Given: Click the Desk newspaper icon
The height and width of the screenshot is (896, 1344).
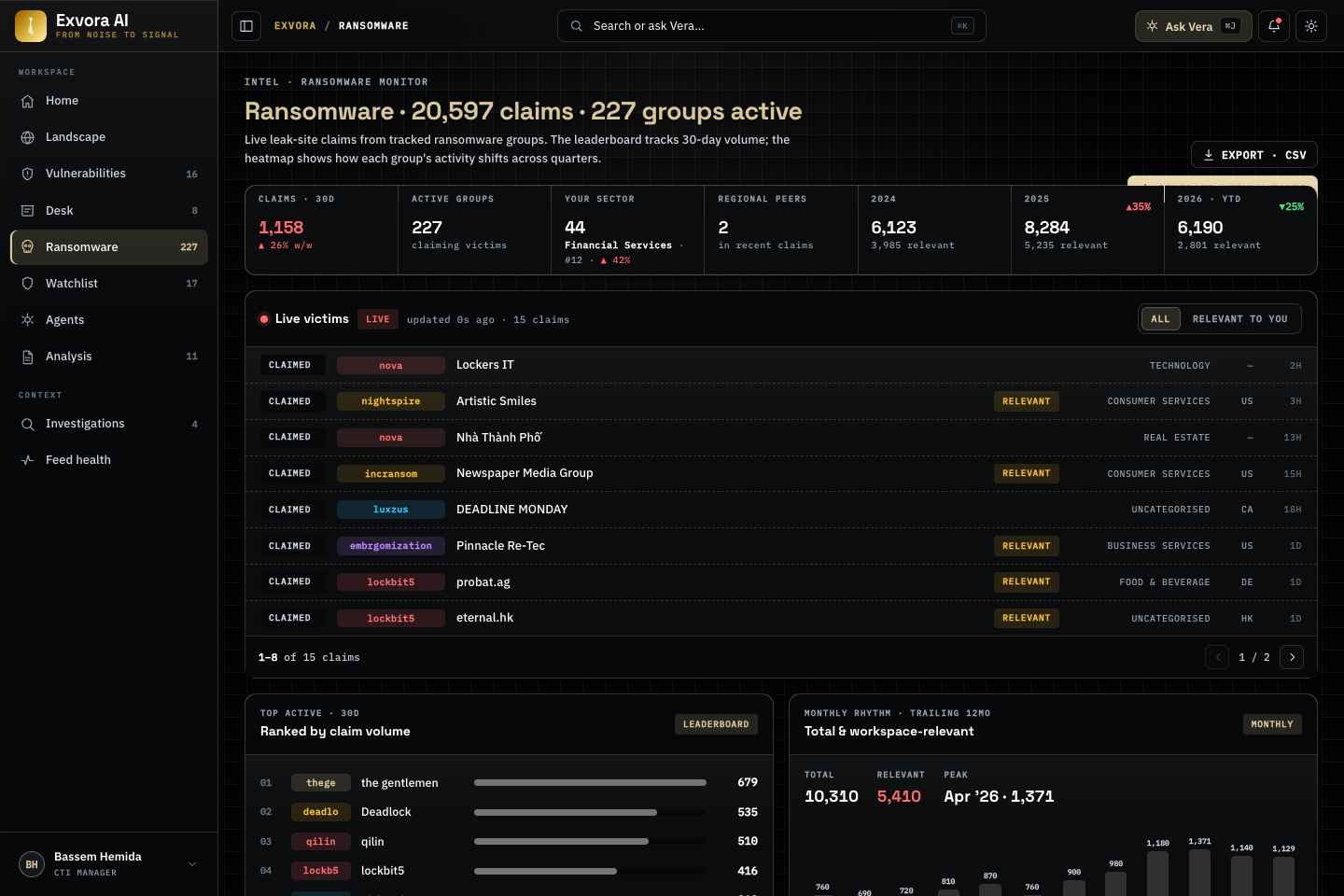Looking at the screenshot, I should [x=28, y=211].
